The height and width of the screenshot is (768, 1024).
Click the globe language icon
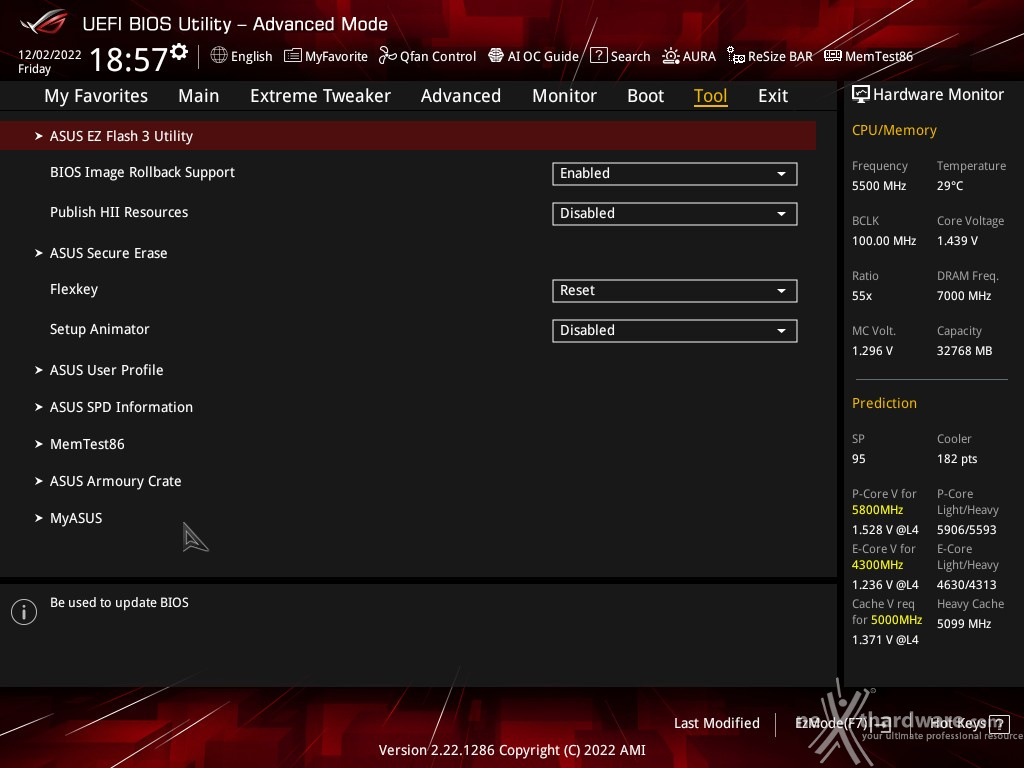coord(219,56)
